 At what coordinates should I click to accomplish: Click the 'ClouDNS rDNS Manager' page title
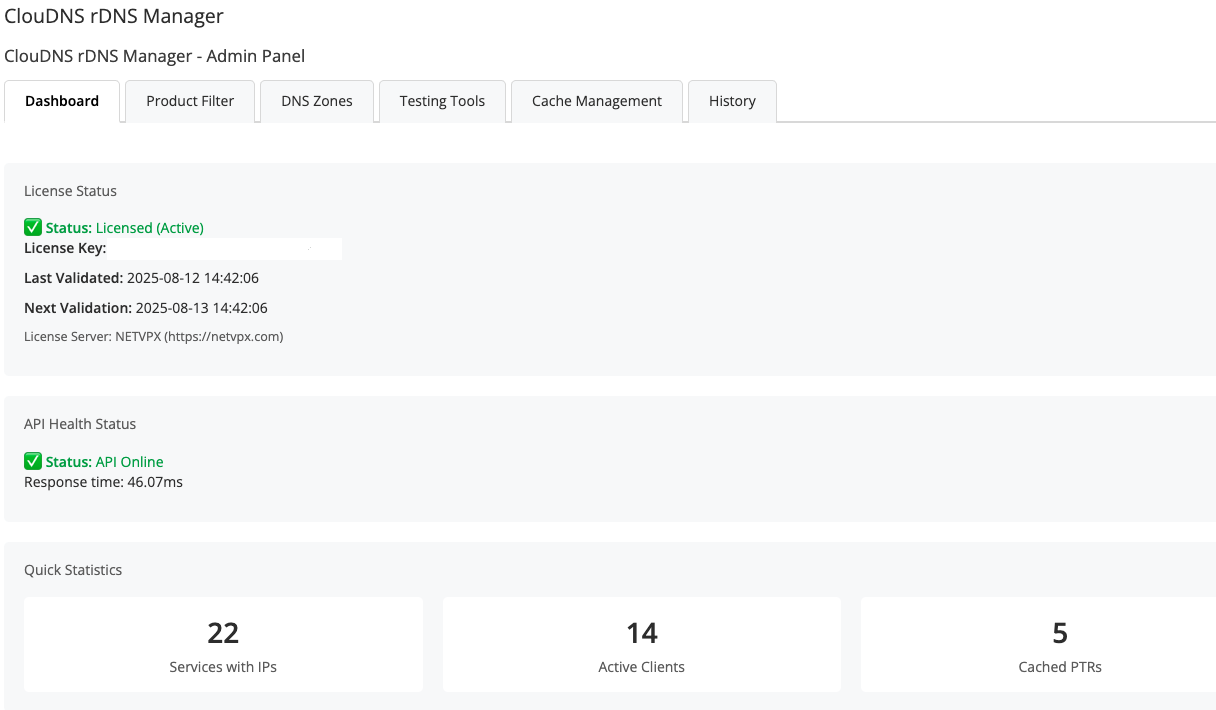coord(114,16)
